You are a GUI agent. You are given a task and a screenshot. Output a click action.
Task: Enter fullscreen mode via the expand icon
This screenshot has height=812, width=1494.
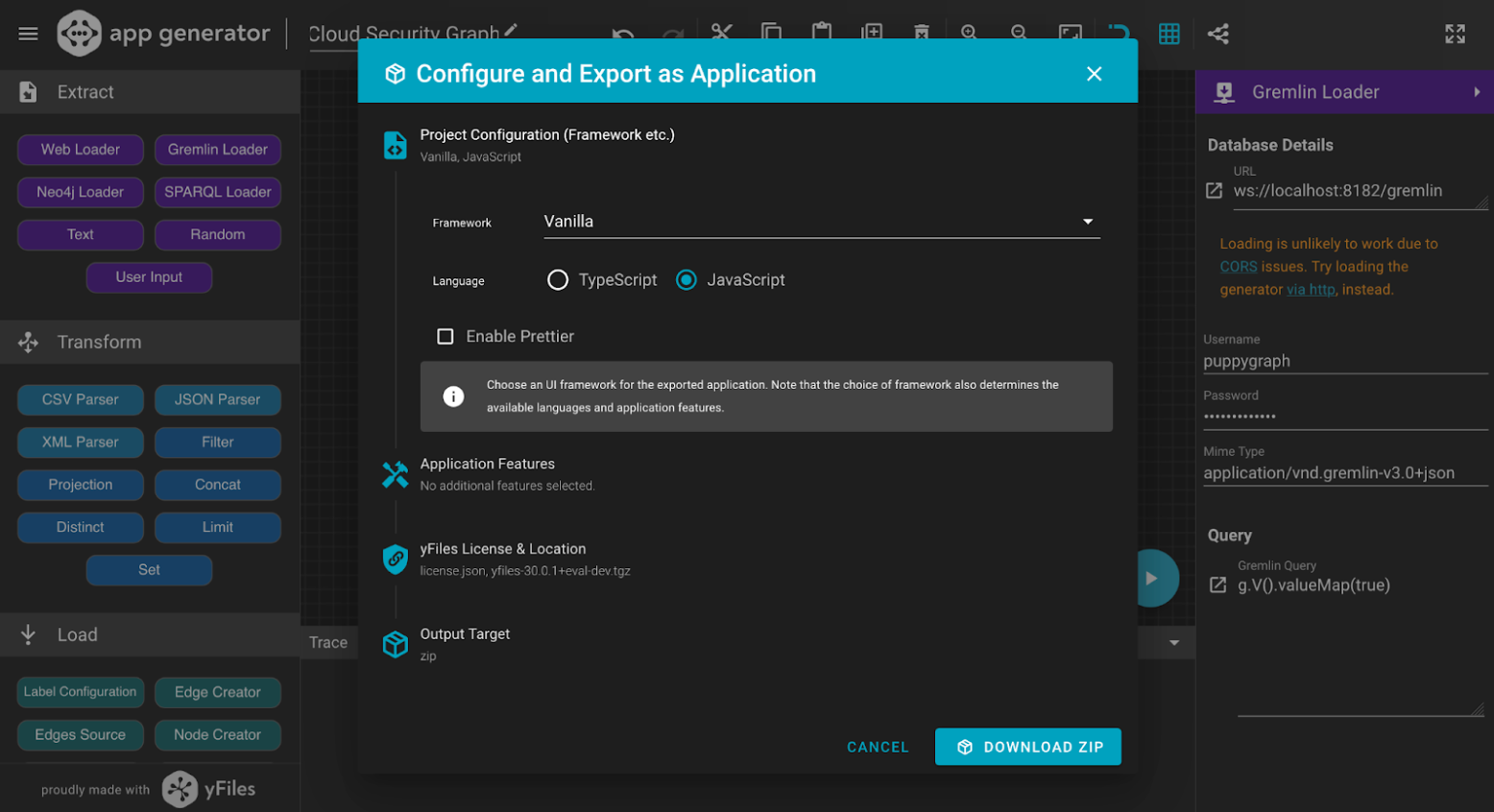click(1456, 33)
